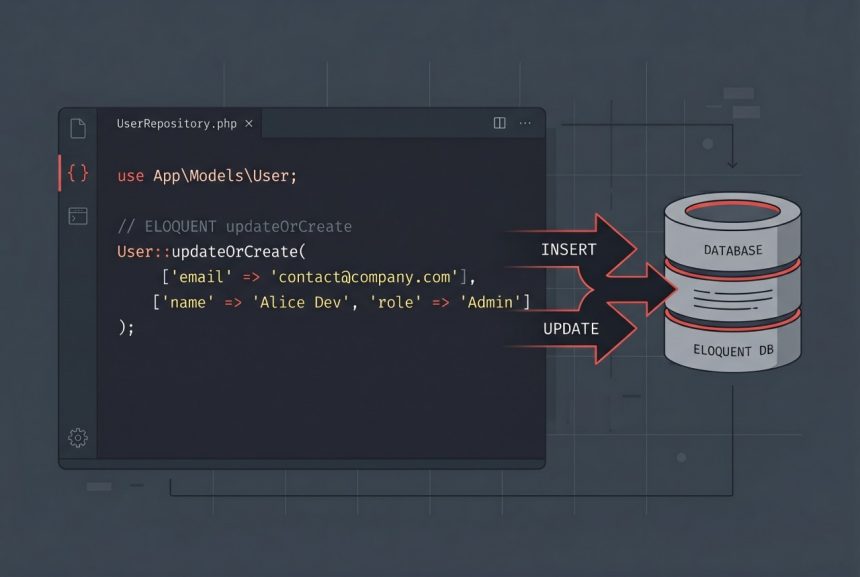The height and width of the screenshot is (577, 860).
Task: Open the more actions ellipsis menu
Action: click(x=525, y=123)
